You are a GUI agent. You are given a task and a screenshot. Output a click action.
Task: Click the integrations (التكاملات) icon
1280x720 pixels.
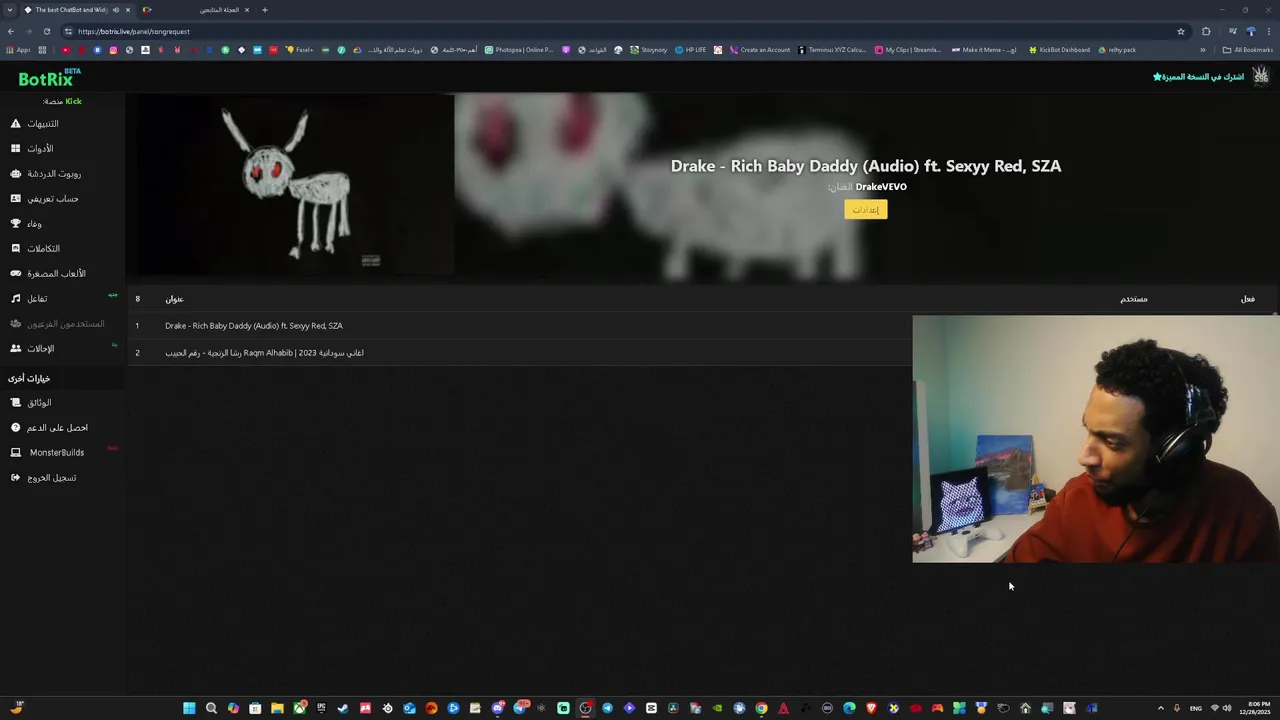[15, 249]
